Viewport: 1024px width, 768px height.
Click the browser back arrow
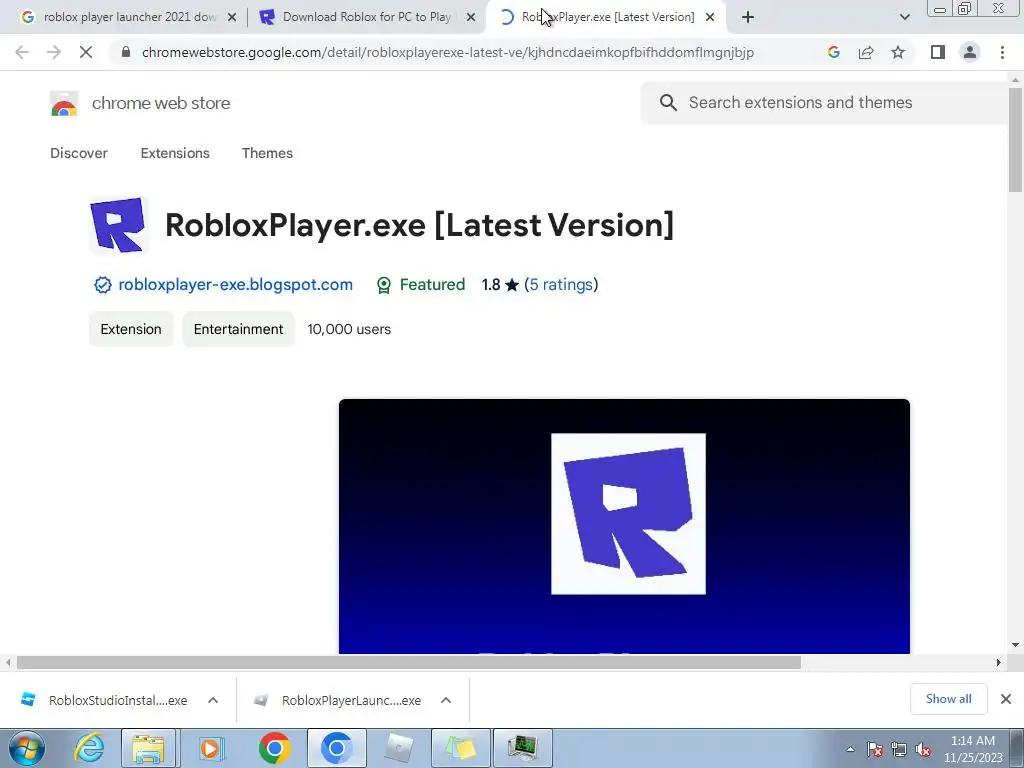coord(22,52)
